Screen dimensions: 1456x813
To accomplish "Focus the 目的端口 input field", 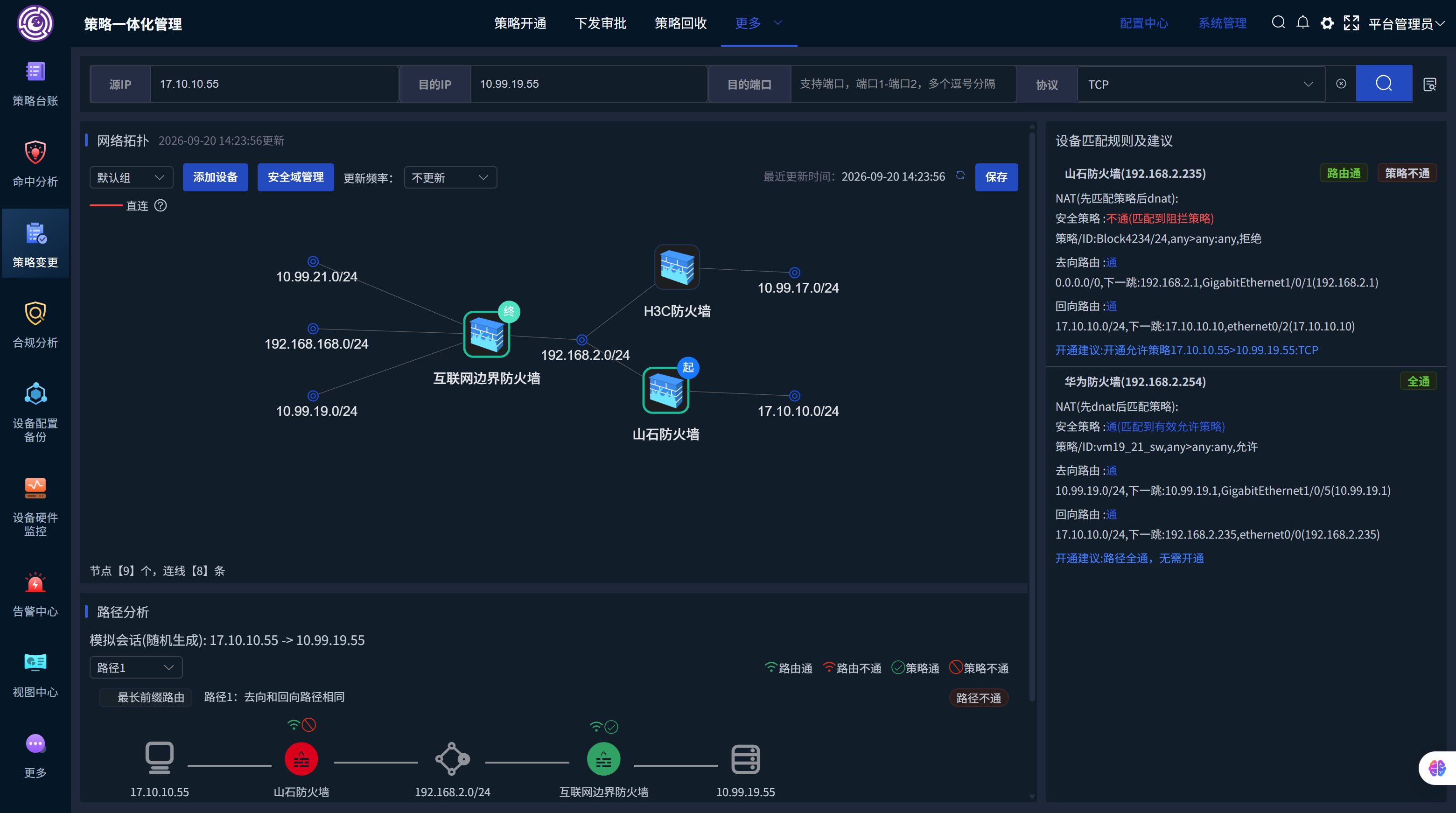I will coord(903,84).
